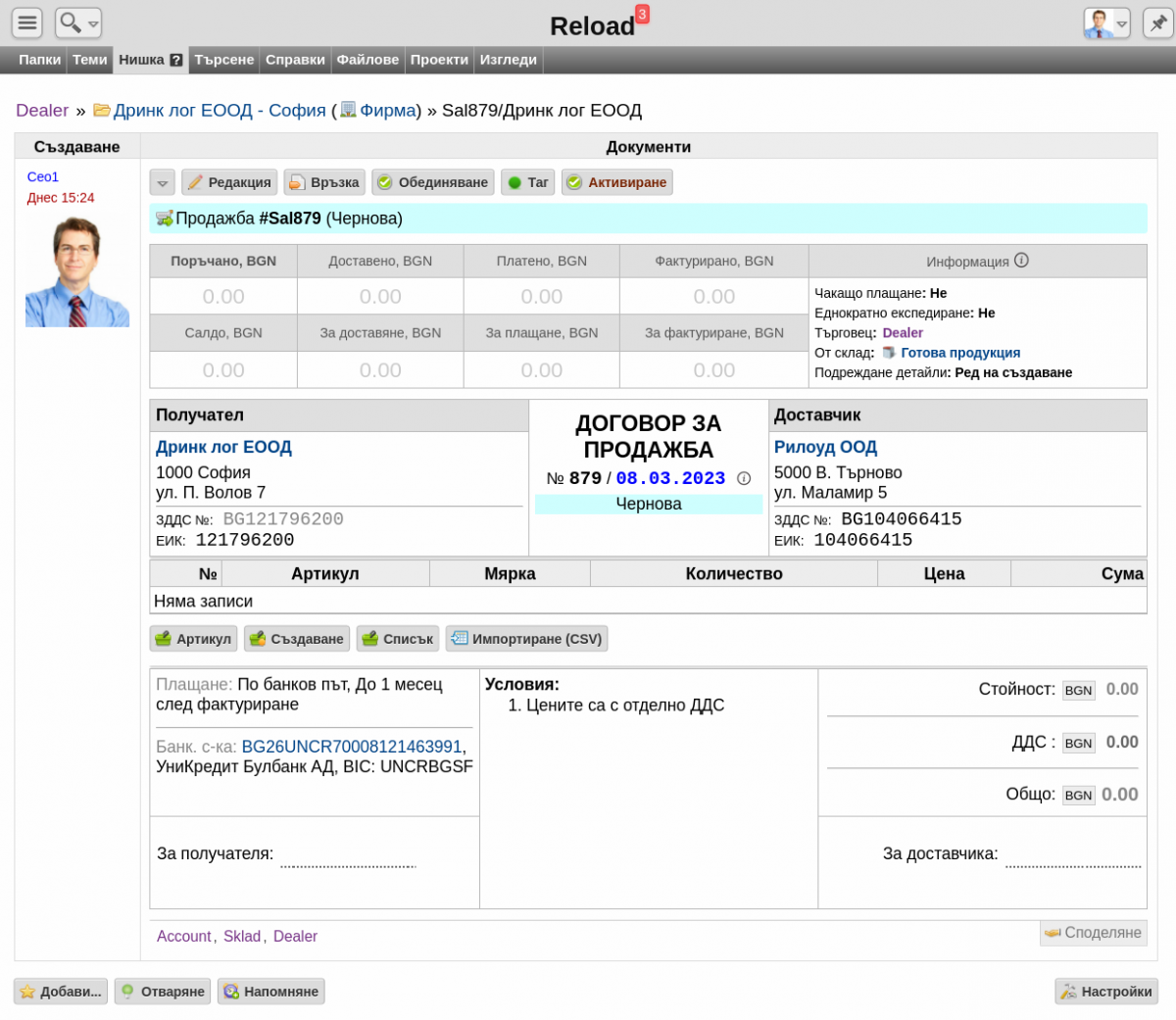This screenshot has width=1176, height=1020.
Task: Expand the document actions arrow dropdown
Action: click(163, 182)
